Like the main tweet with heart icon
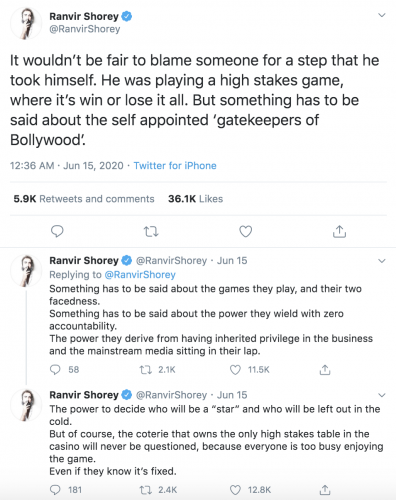This screenshot has height=500, width=396. click(x=246, y=231)
